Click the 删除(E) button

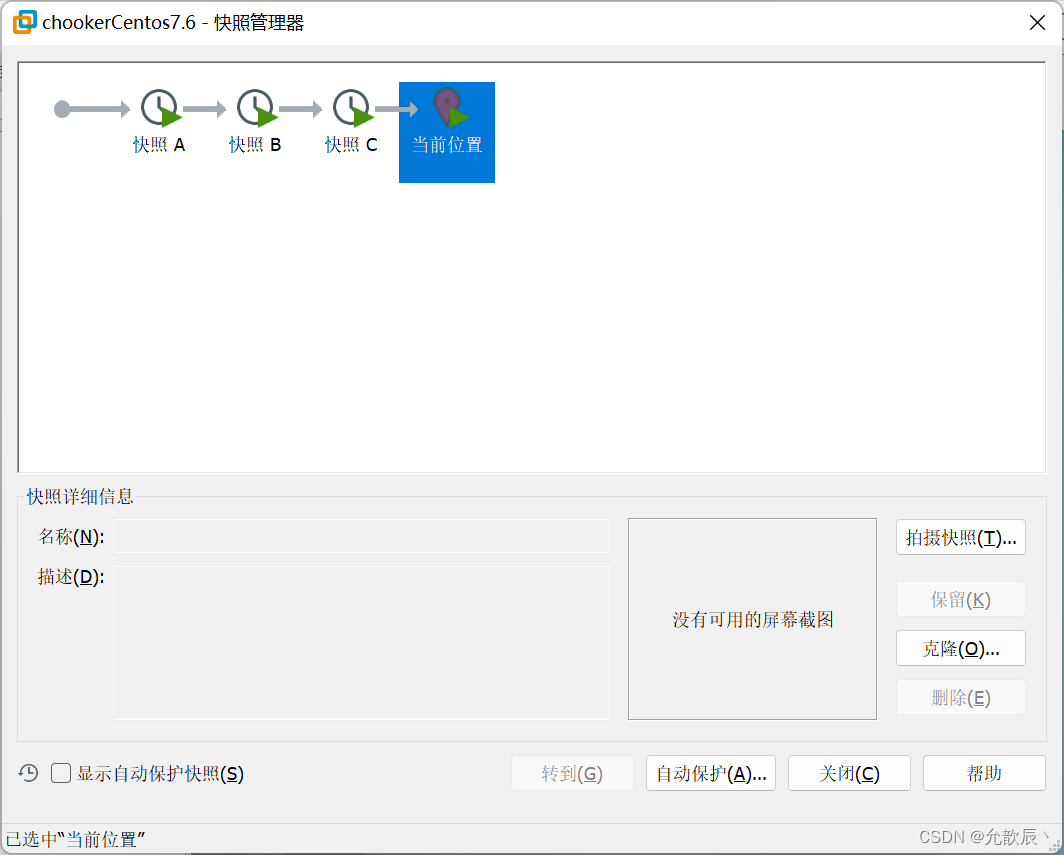tap(960, 697)
